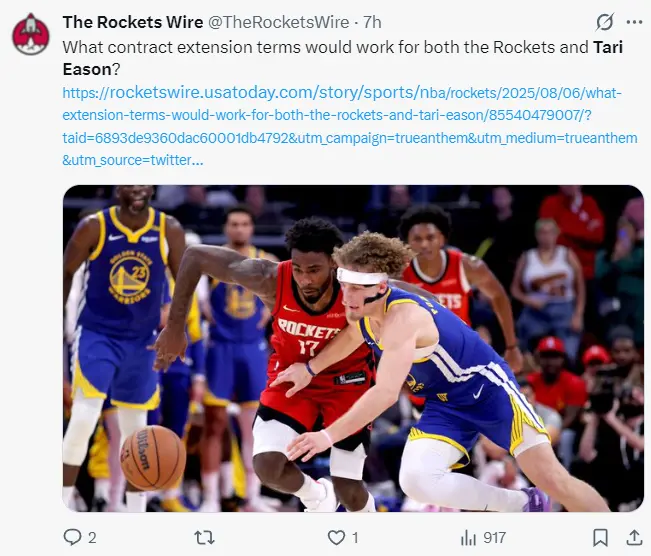Follow the rocketswire.usatoday.com article link
Viewport: 651px width, 556px height.
point(350,126)
